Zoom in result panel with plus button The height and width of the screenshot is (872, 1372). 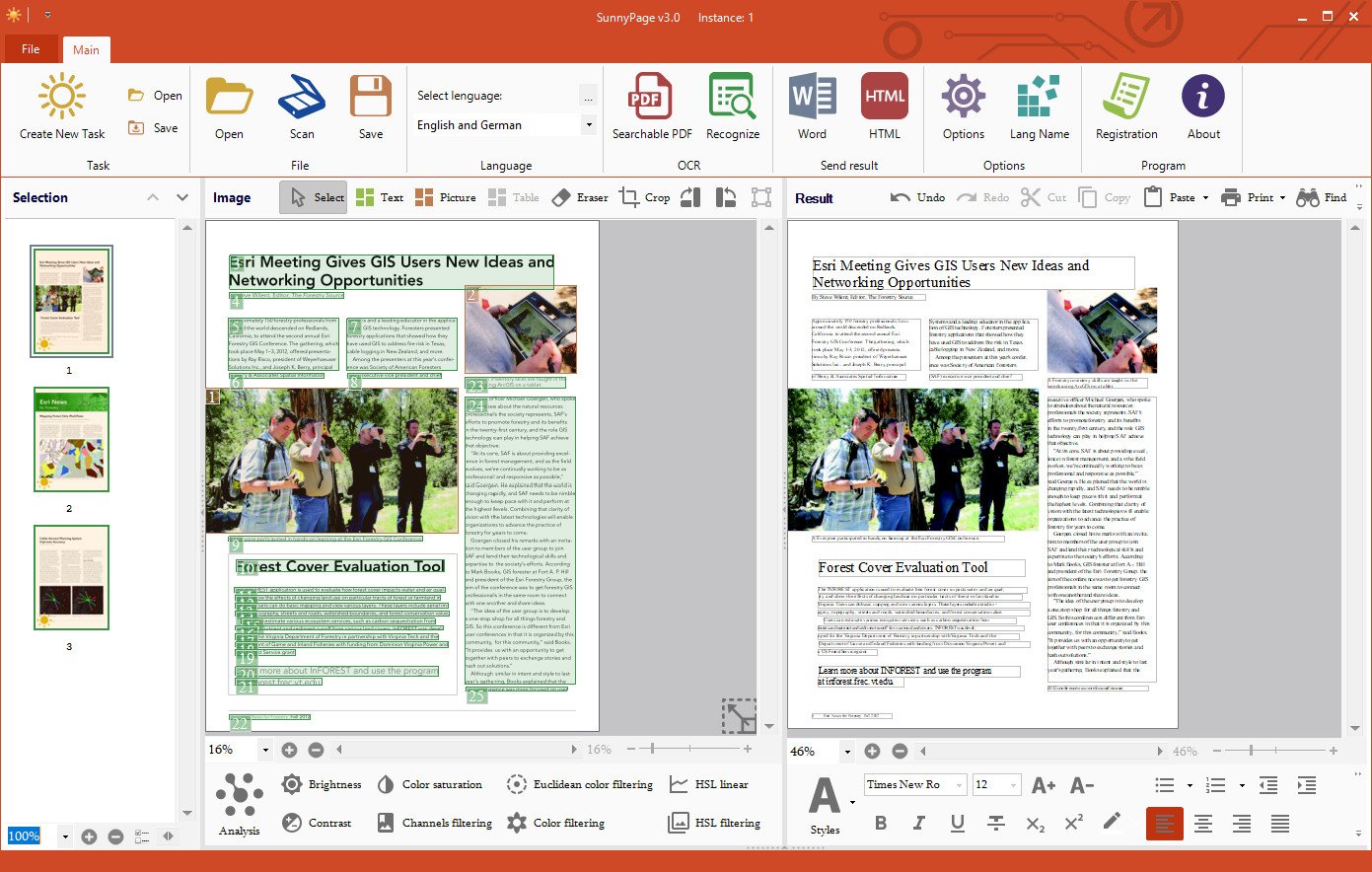[872, 752]
